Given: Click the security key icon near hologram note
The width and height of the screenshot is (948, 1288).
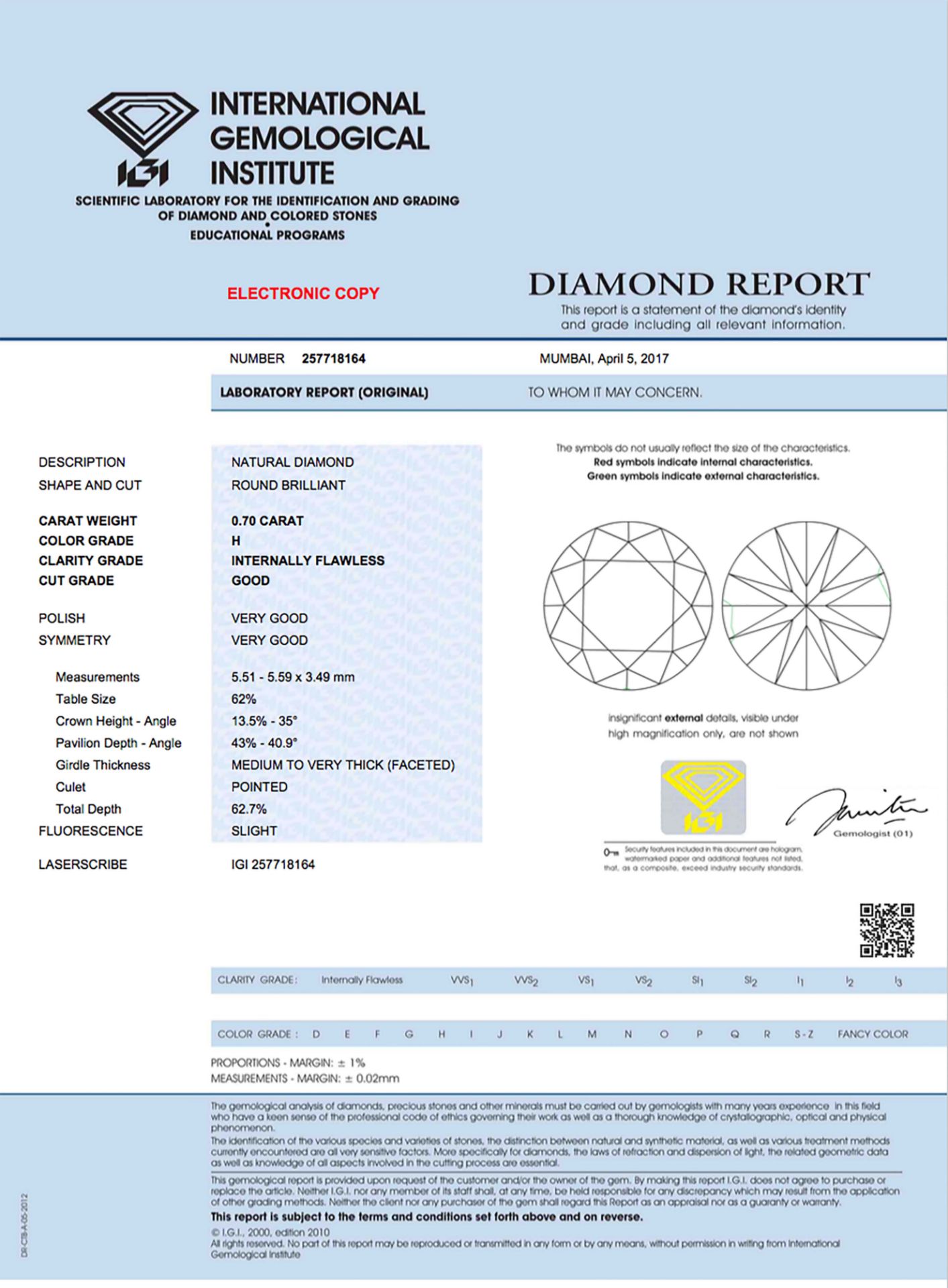Looking at the screenshot, I should pos(611,853).
